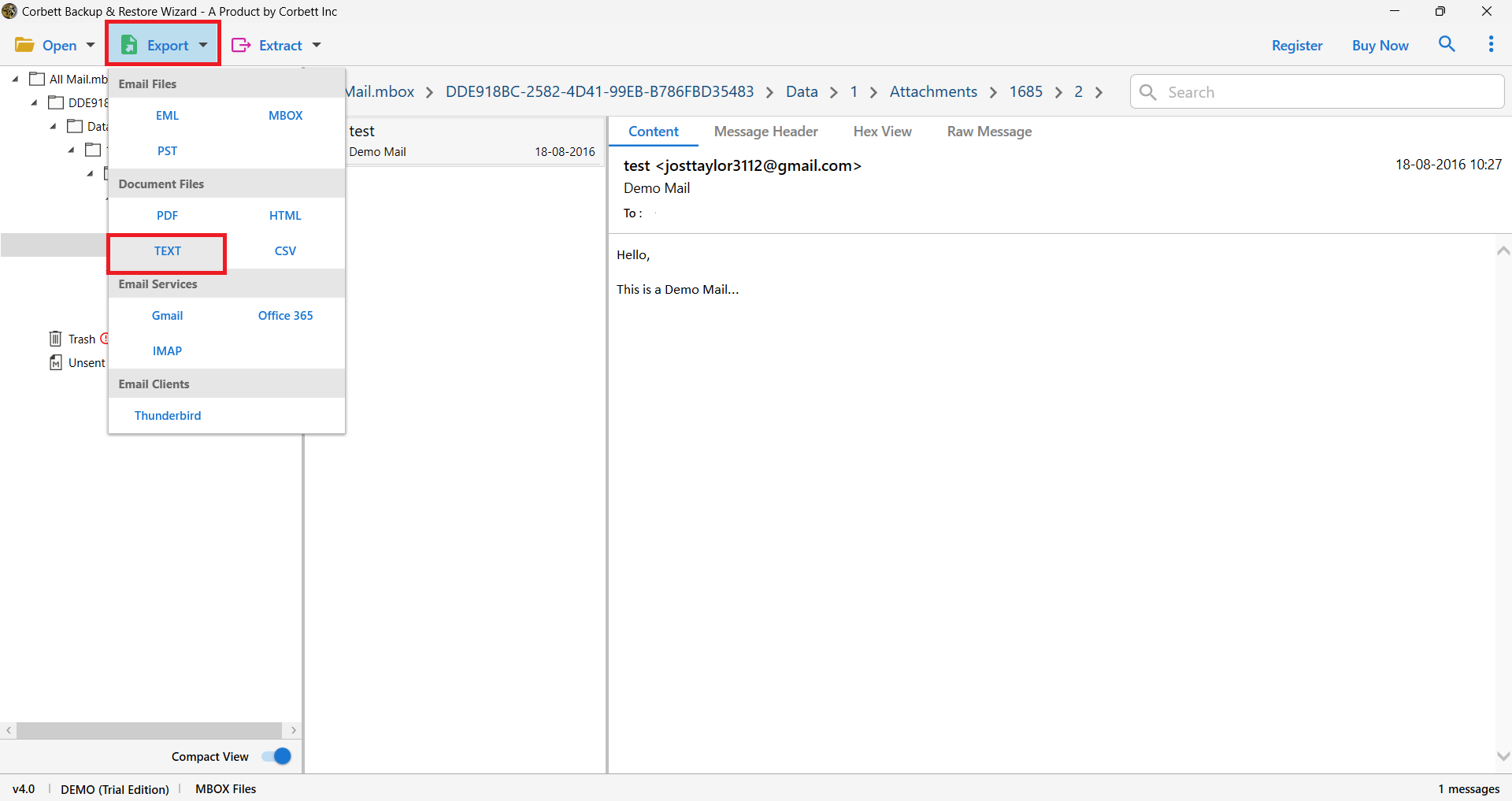
Task: Click the green Export file icon
Action: (x=129, y=45)
